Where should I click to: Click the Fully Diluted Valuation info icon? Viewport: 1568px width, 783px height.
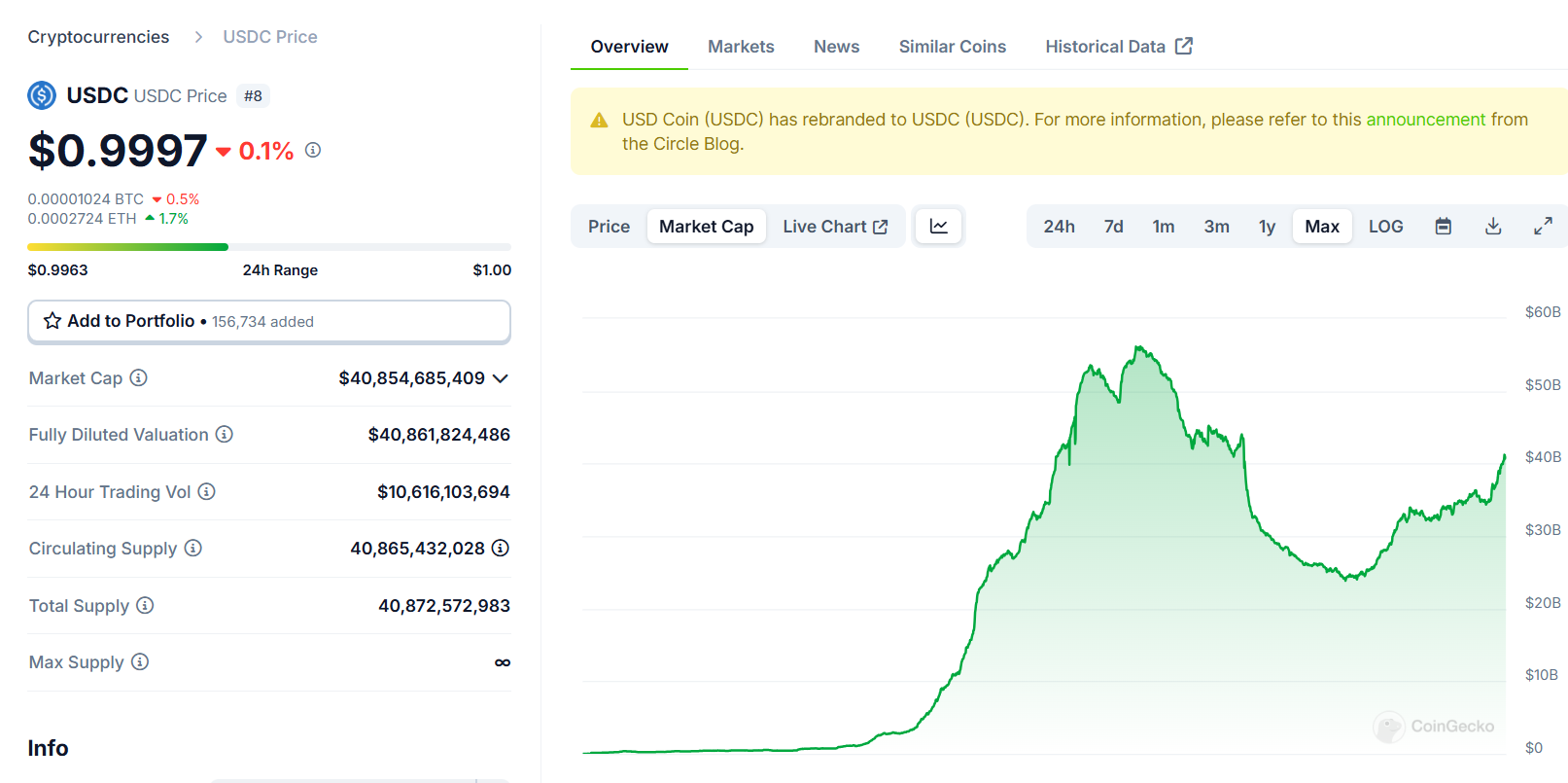[x=225, y=434]
